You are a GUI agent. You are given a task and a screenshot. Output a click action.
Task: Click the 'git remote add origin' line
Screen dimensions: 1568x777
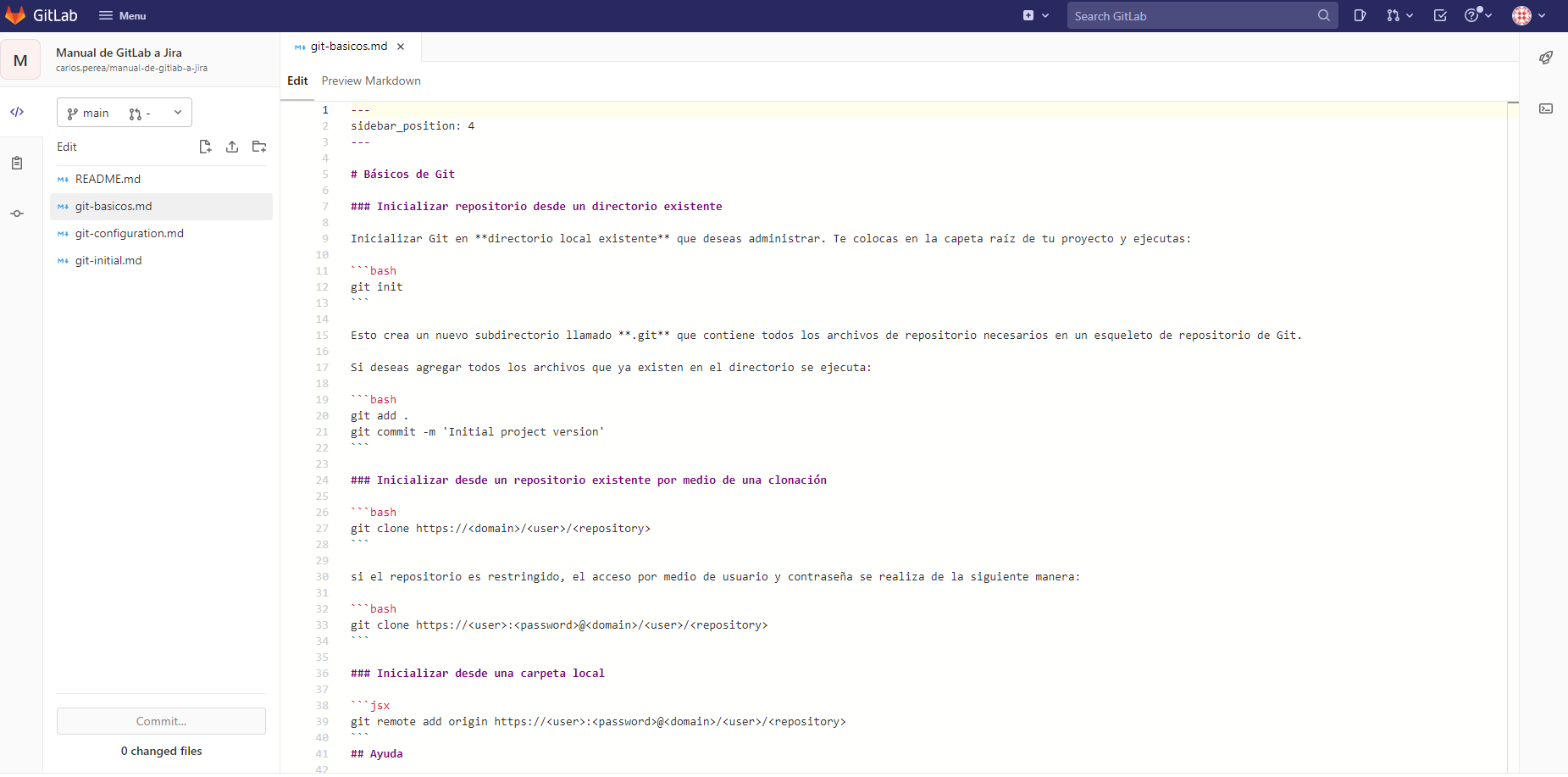tap(598, 721)
